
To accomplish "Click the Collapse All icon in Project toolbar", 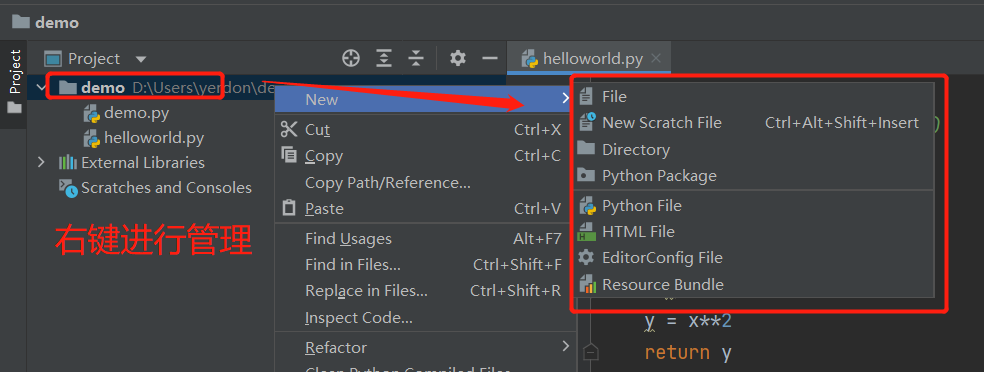I will (x=416, y=58).
